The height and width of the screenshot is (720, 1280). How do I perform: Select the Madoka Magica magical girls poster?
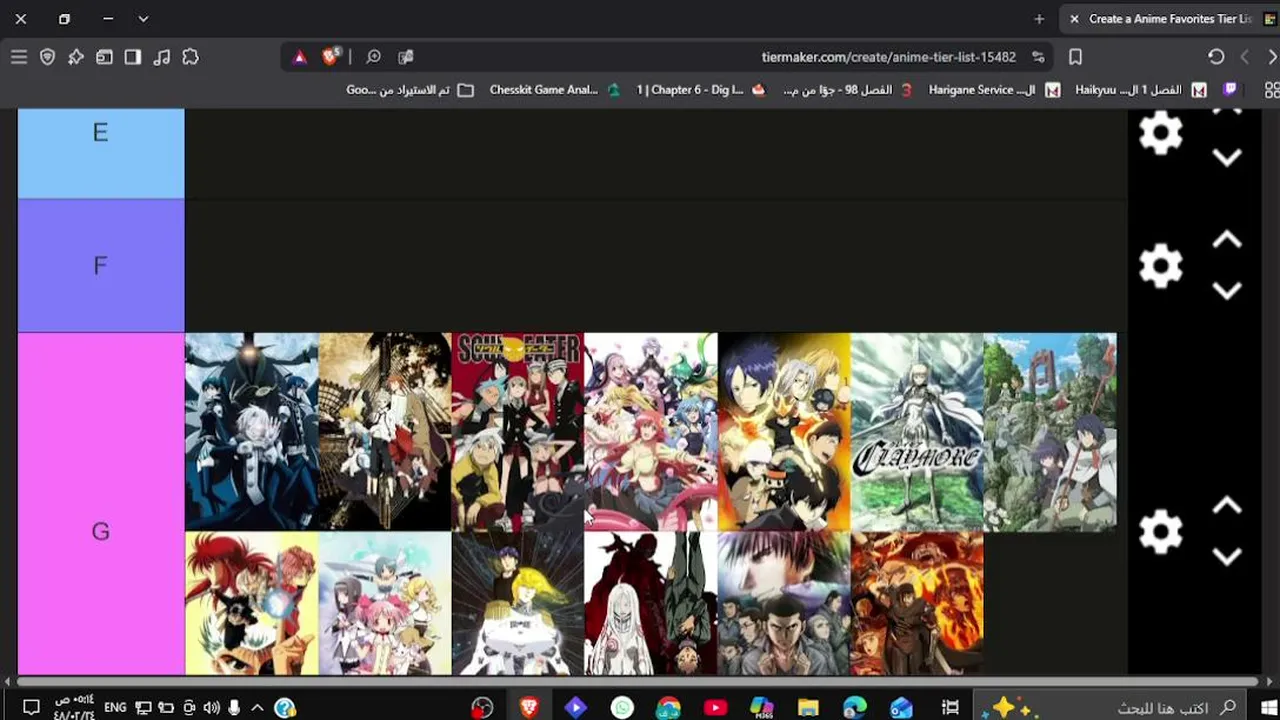click(x=385, y=604)
